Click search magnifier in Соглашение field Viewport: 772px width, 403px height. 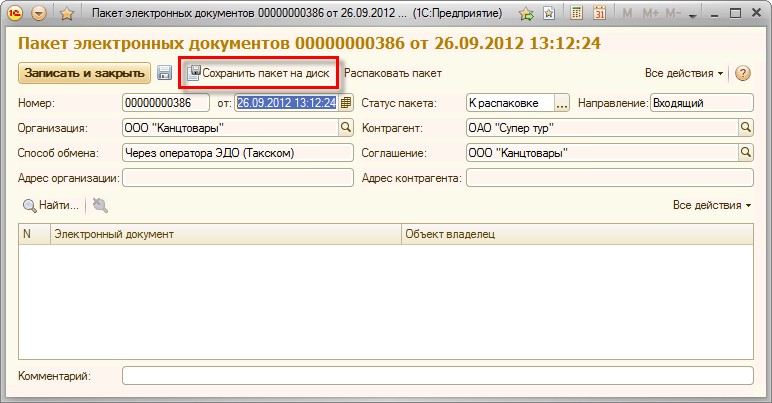point(745,152)
